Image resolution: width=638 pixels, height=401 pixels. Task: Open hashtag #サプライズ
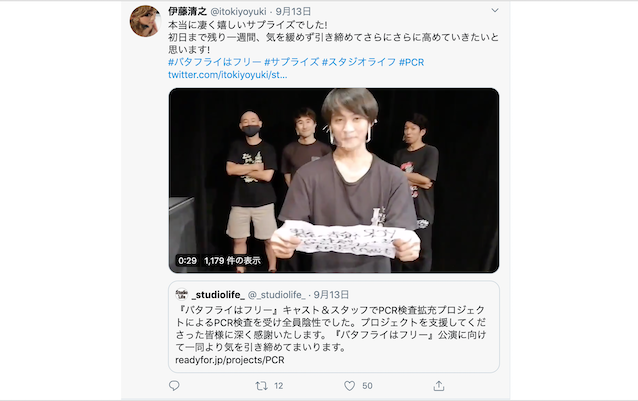(x=292, y=62)
